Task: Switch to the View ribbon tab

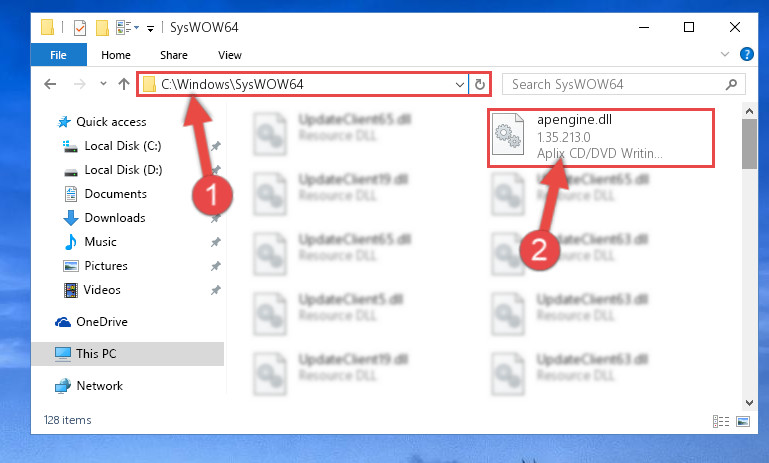Action: pos(230,55)
